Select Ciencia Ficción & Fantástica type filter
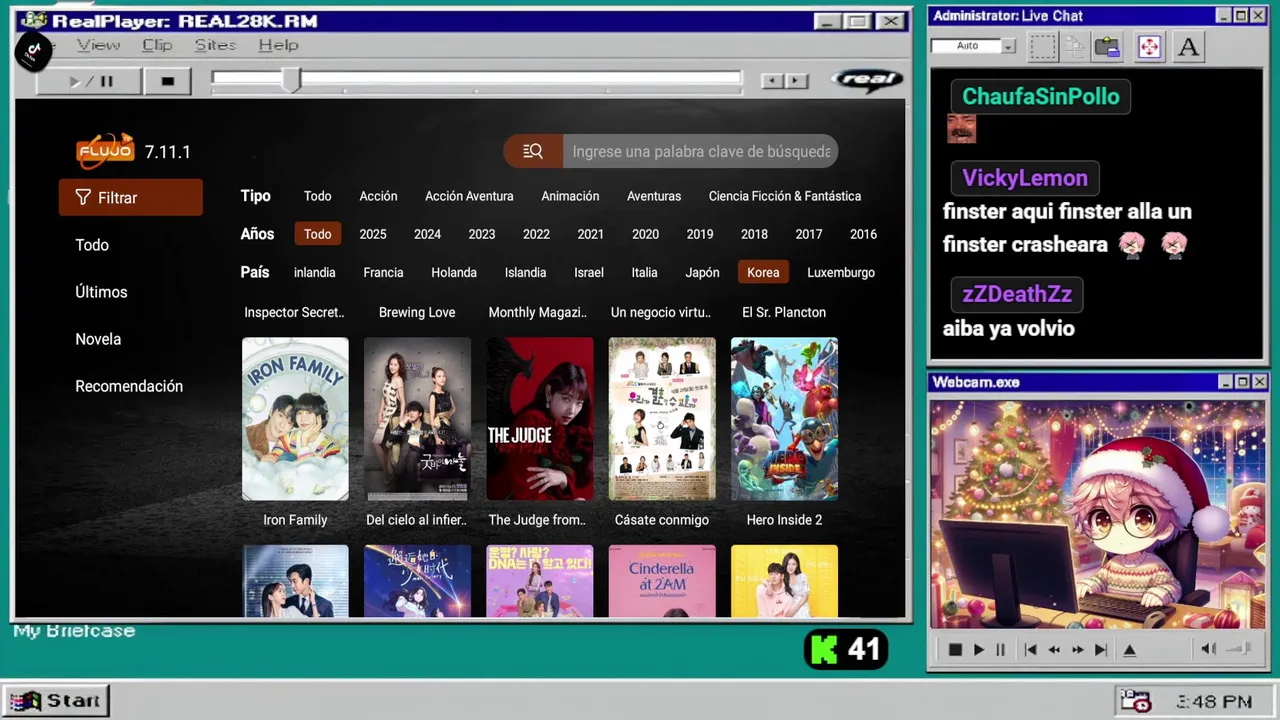Image resolution: width=1280 pixels, height=720 pixels. pyautogui.click(x=785, y=196)
